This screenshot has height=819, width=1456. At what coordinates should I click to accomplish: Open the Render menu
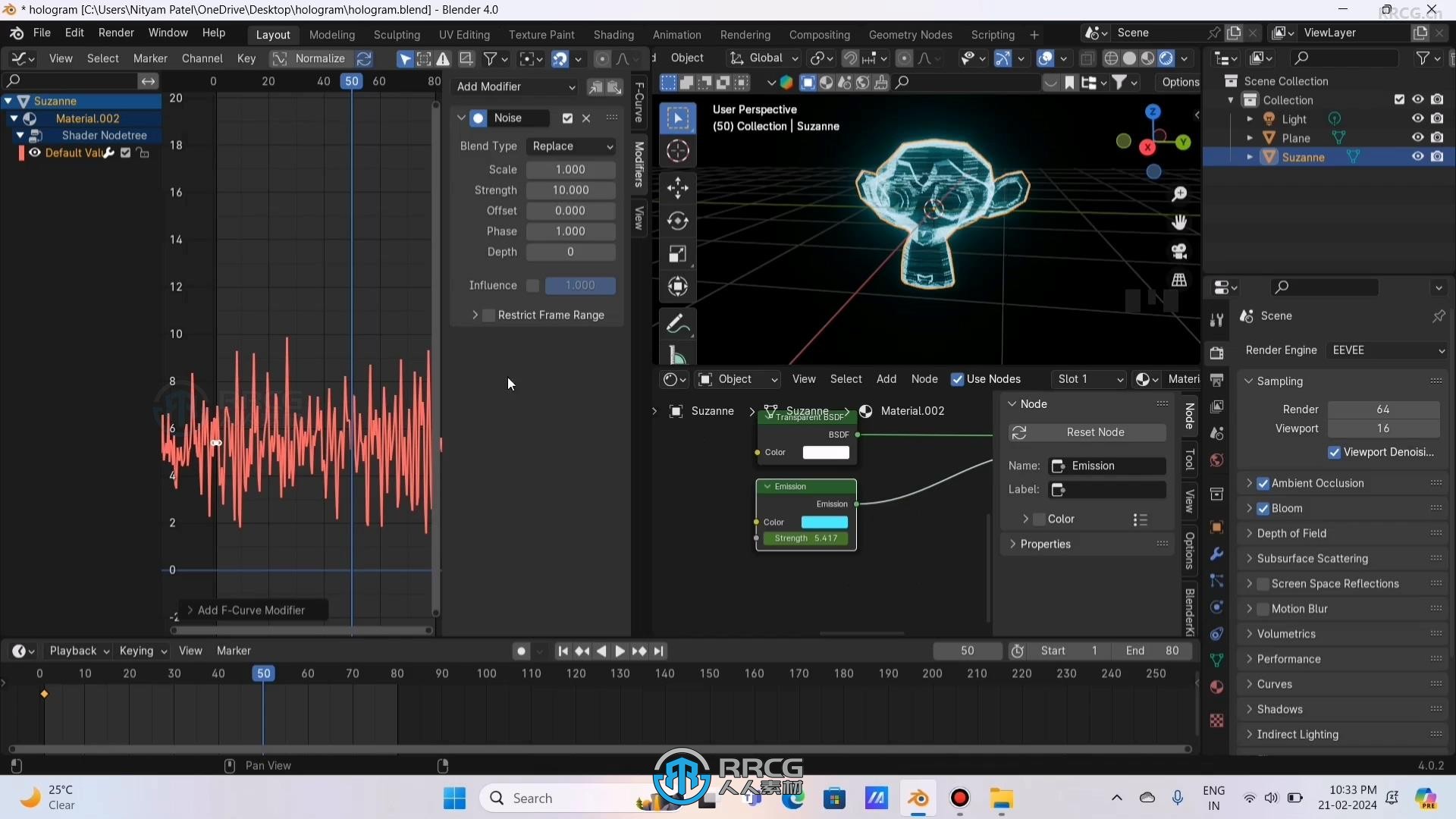tap(116, 33)
